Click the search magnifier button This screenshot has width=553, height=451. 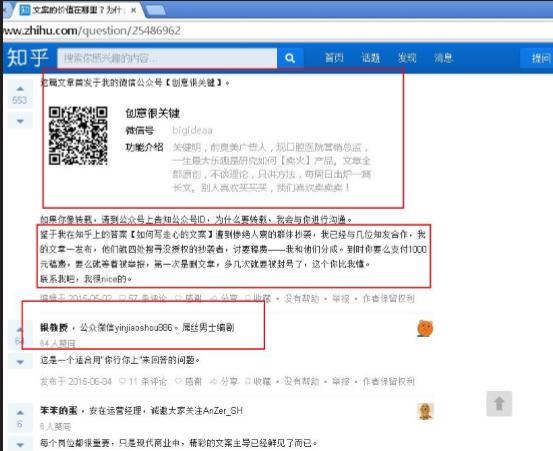point(290,58)
